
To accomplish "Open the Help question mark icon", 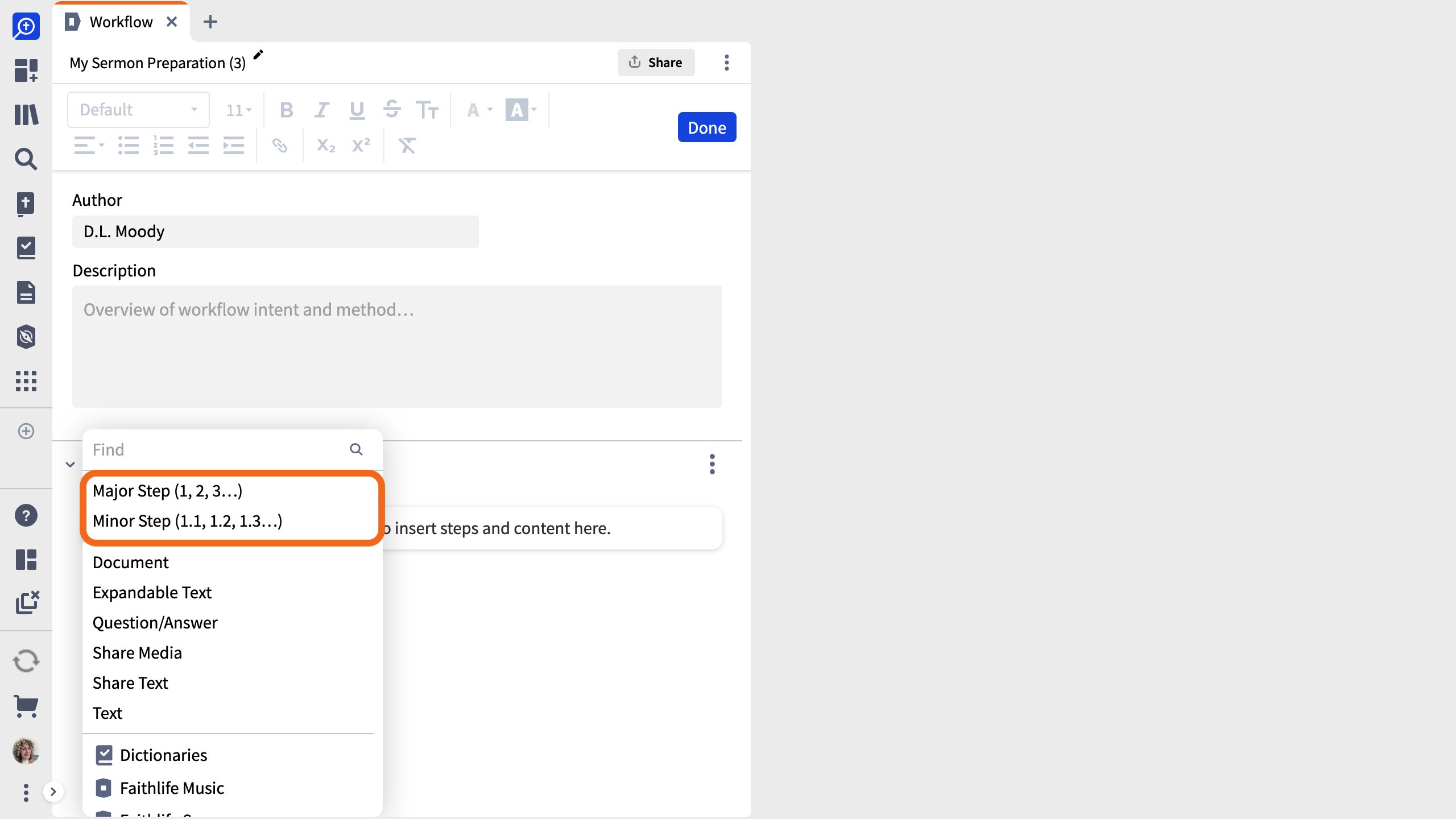I will pyautogui.click(x=26, y=515).
